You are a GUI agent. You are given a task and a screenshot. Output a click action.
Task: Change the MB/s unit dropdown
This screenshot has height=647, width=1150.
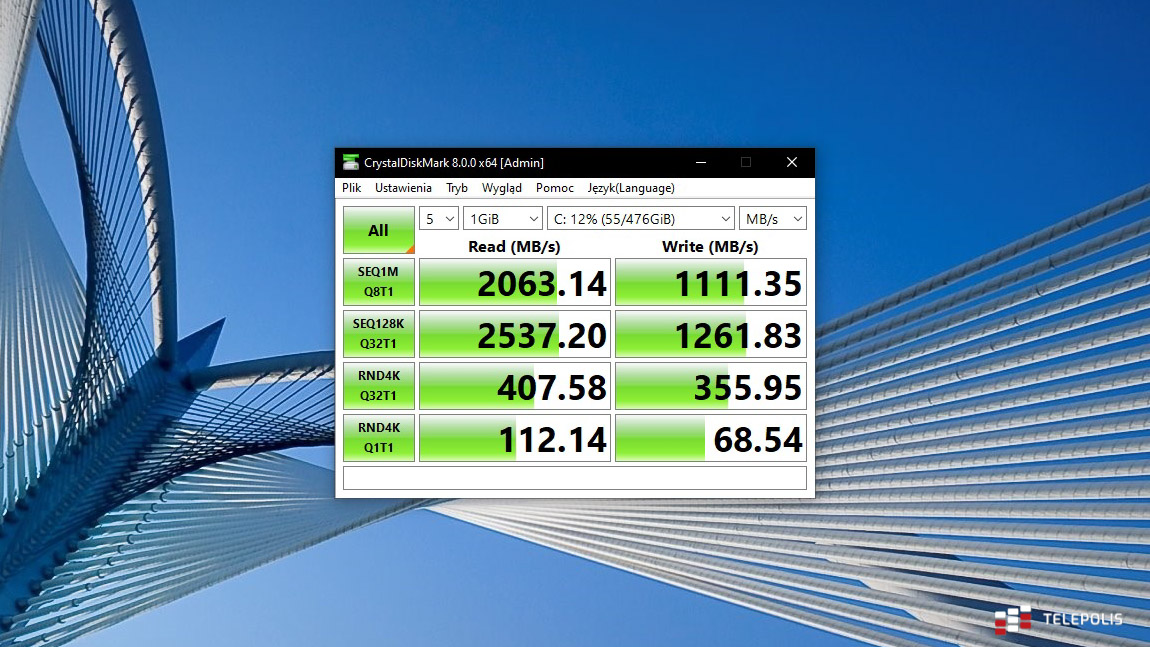(772, 219)
